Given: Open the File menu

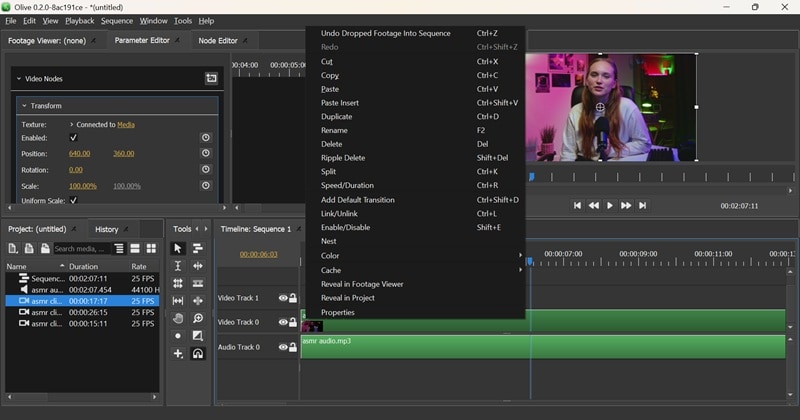Looking at the screenshot, I should (11, 21).
